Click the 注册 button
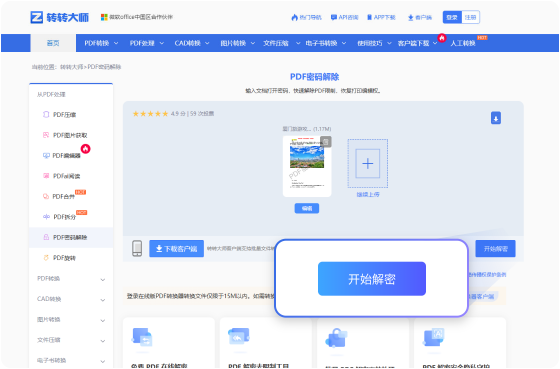This screenshot has width=560, height=369. pyautogui.click(x=470, y=17)
